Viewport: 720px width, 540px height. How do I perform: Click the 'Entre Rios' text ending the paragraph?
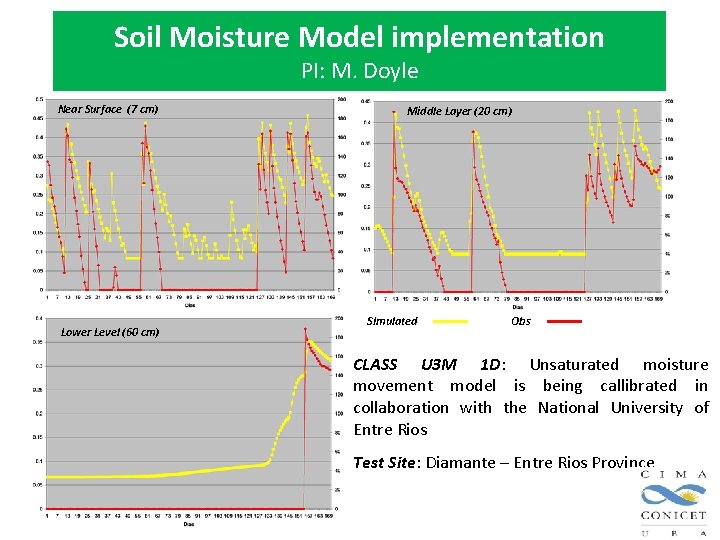[390, 430]
